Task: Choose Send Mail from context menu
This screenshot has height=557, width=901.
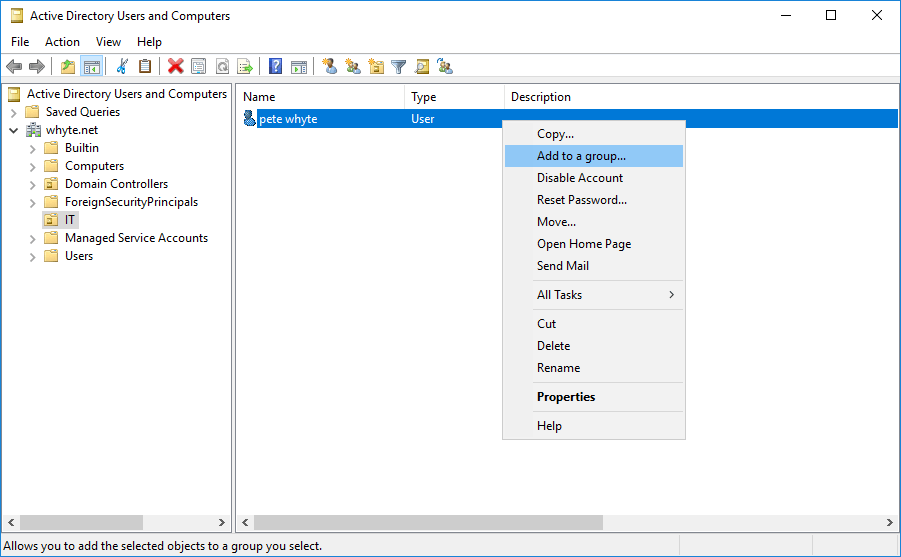Action: pyautogui.click(x=594, y=266)
